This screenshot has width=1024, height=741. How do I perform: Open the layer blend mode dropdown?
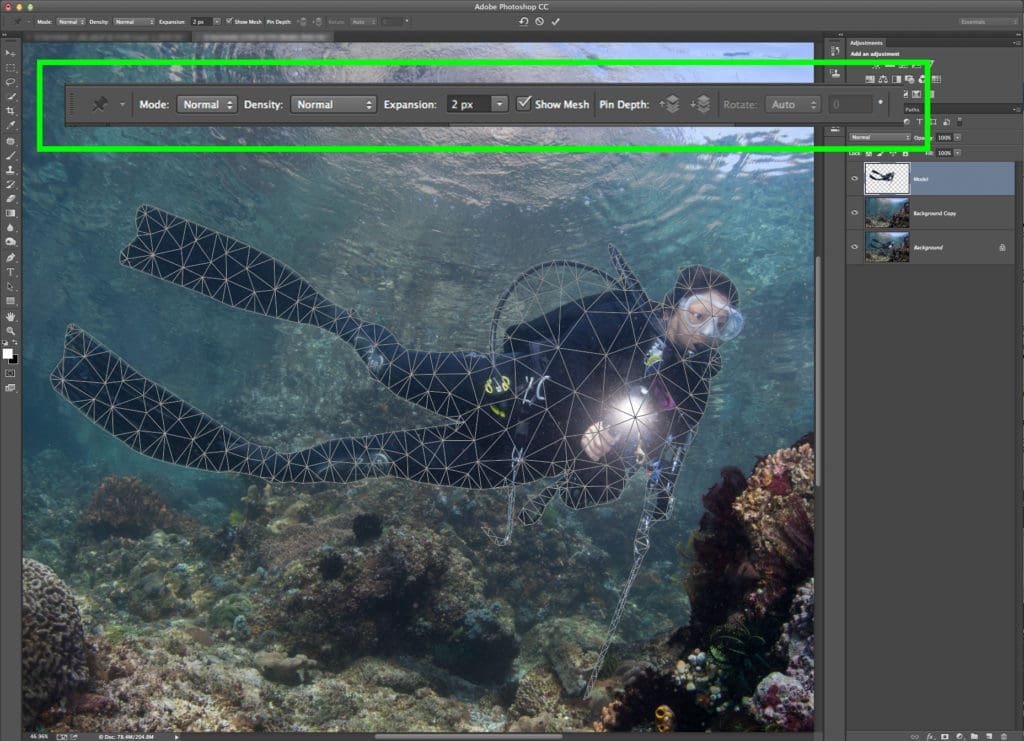tap(880, 137)
